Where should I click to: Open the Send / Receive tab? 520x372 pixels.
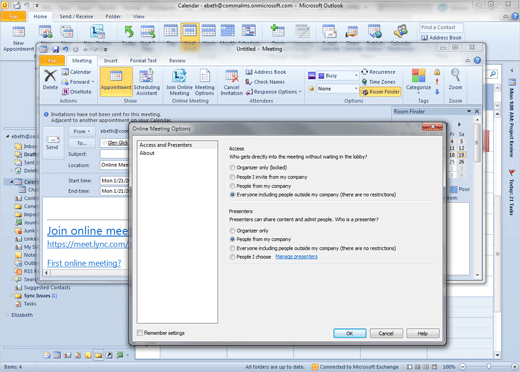tap(76, 16)
